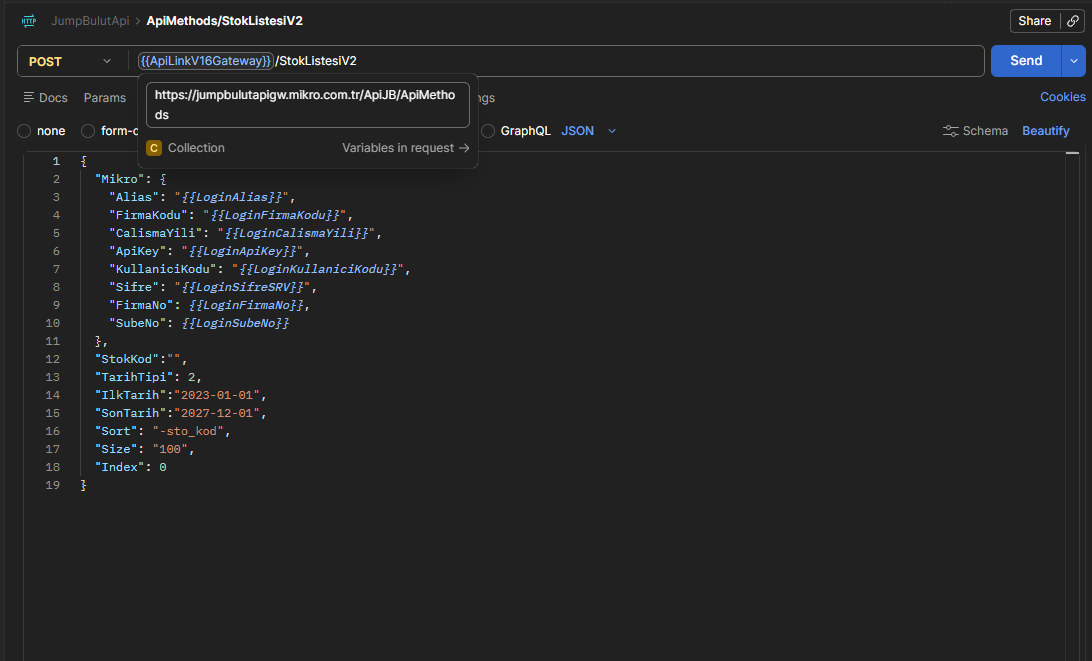This screenshot has width=1092, height=661.
Task: Click the HTTP request type icon
Action: (29, 21)
